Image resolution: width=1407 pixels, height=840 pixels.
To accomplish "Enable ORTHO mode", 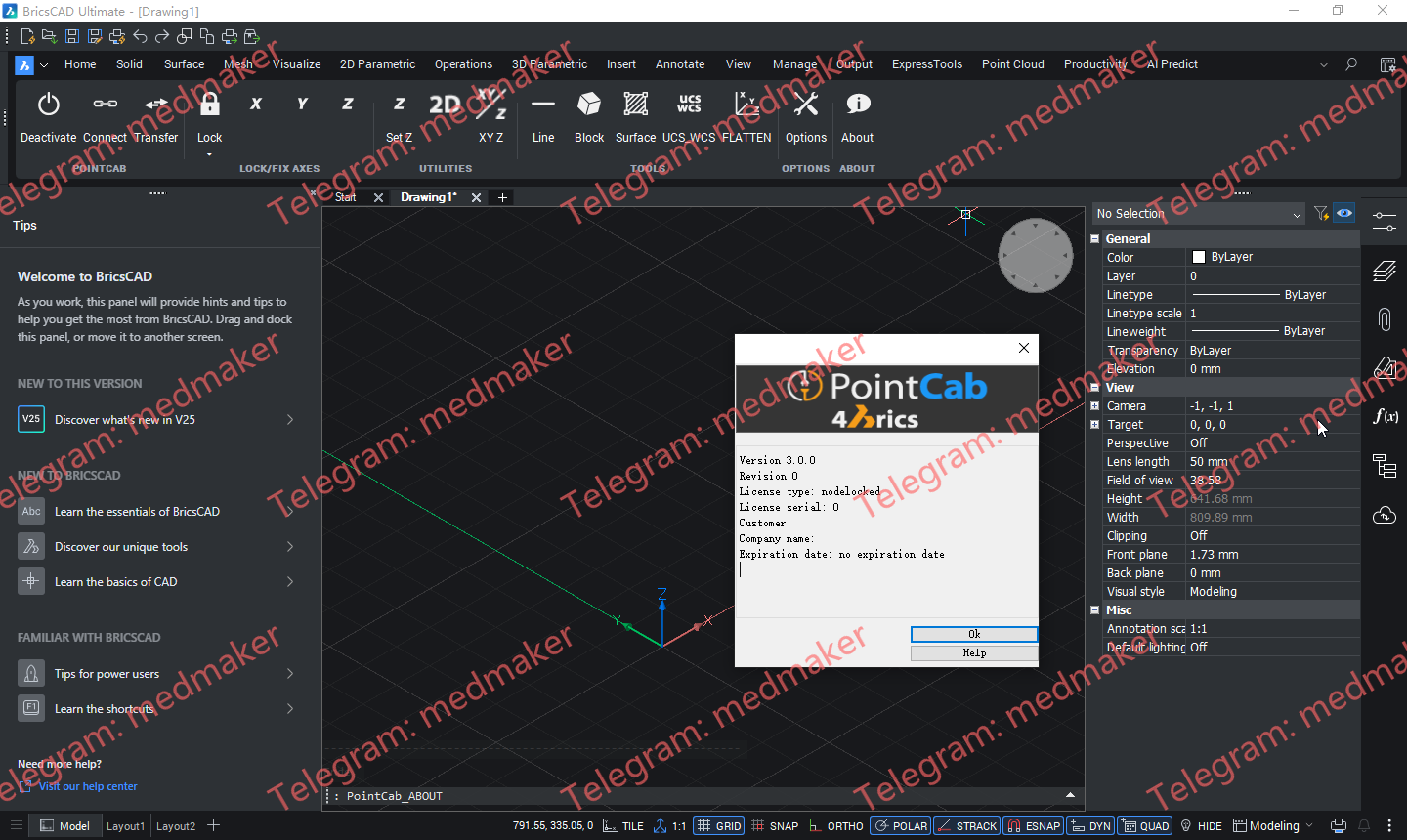I will point(835,825).
